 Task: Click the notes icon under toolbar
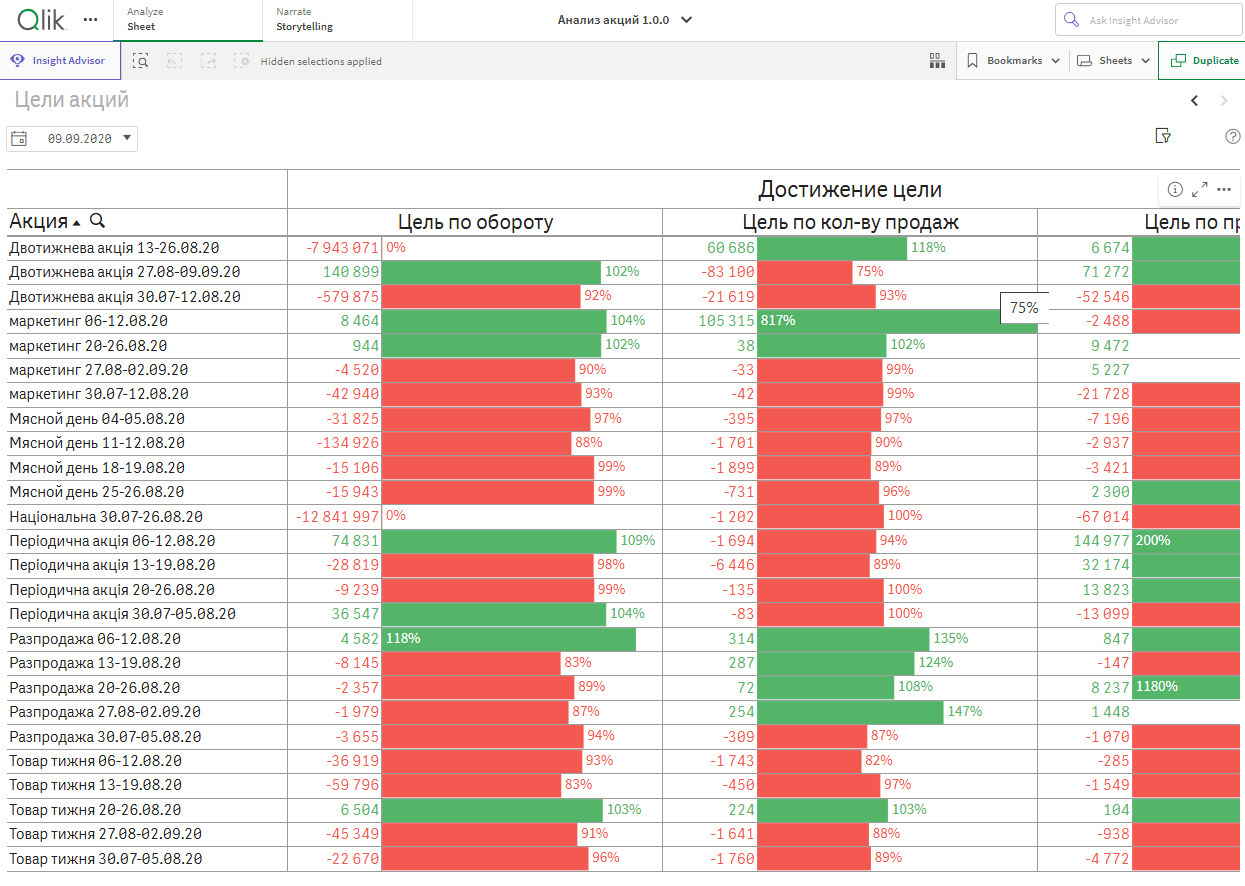(1162, 136)
